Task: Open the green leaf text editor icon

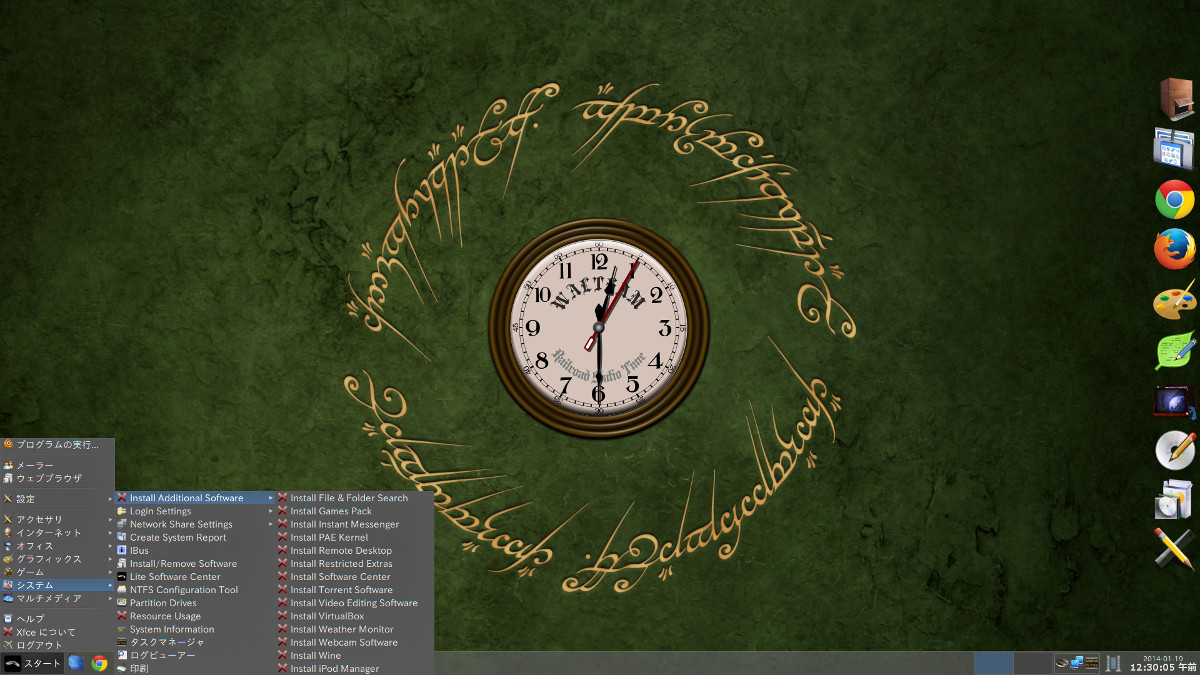Action: pyautogui.click(x=1175, y=351)
